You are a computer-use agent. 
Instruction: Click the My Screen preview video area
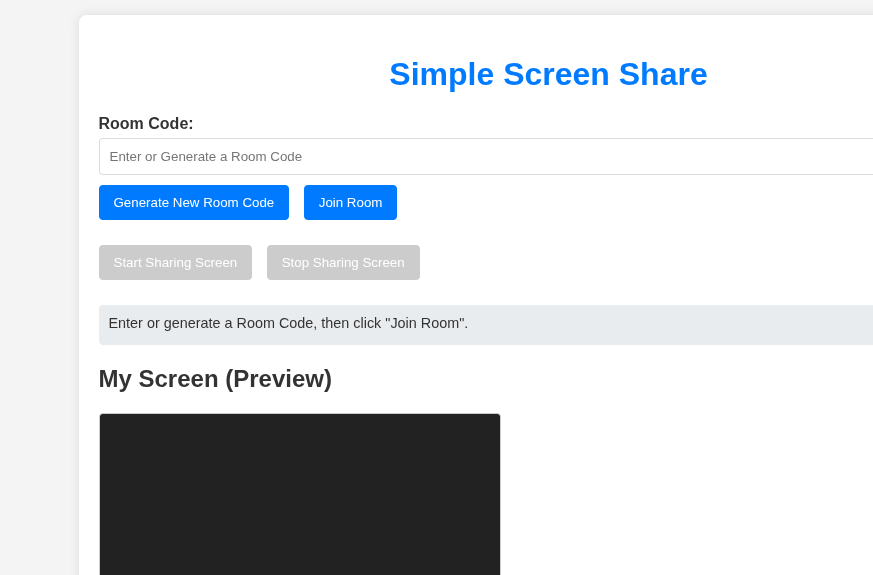pyautogui.click(x=300, y=494)
